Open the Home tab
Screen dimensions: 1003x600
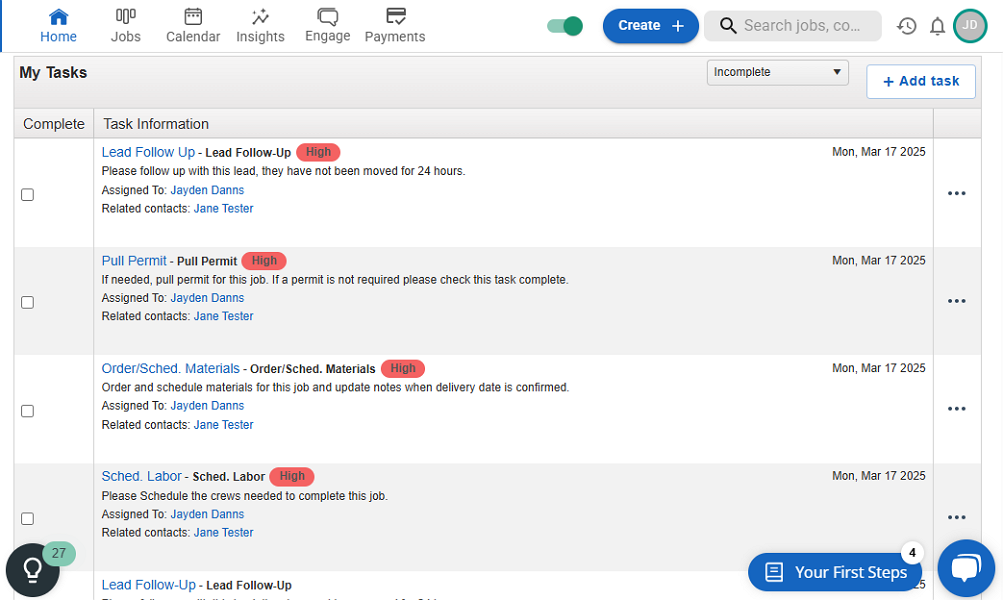point(58,26)
